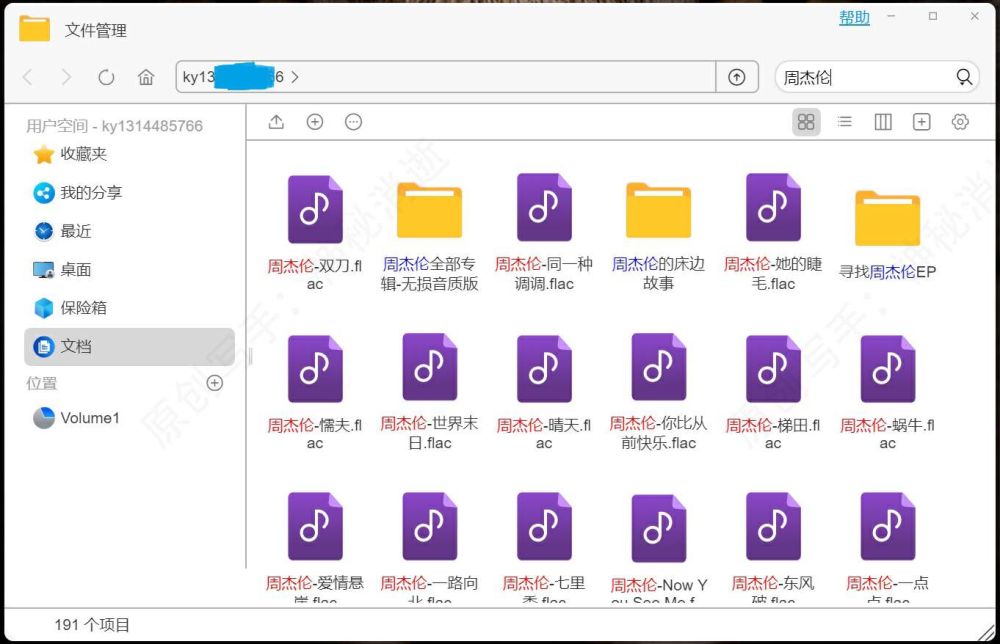Open 我的分享 in sidebar
Image resolution: width=1000 pixels, height=644 pixels.
click(x=129, y=193)
